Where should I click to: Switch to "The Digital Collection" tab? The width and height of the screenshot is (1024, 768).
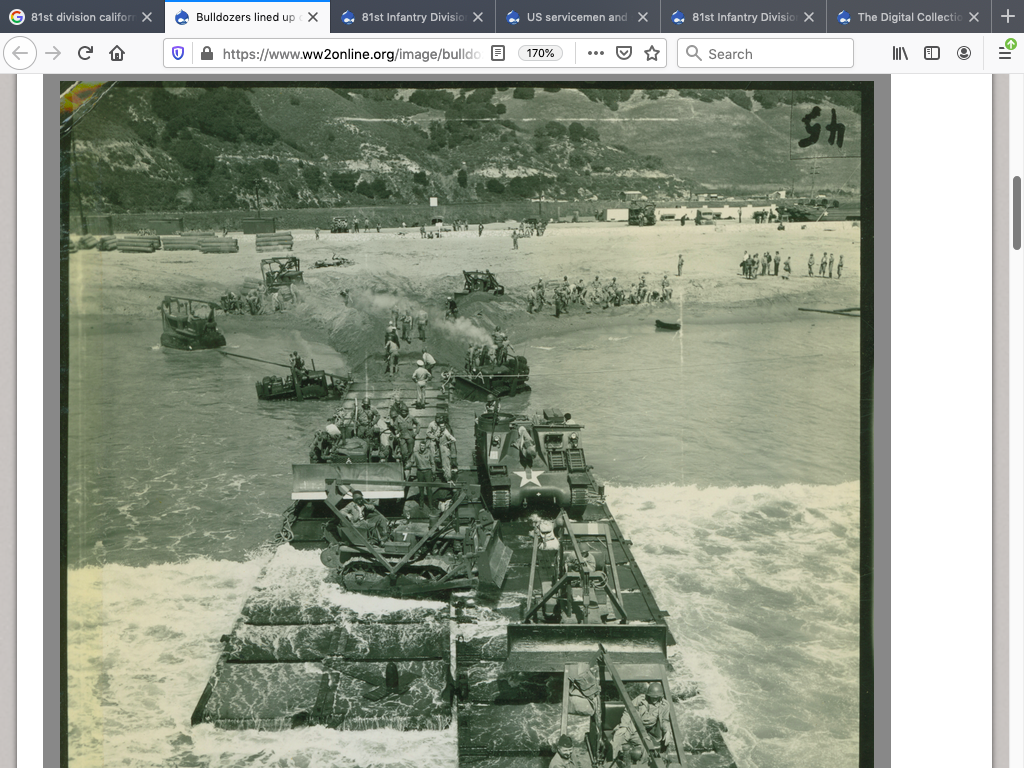[905, 17]
